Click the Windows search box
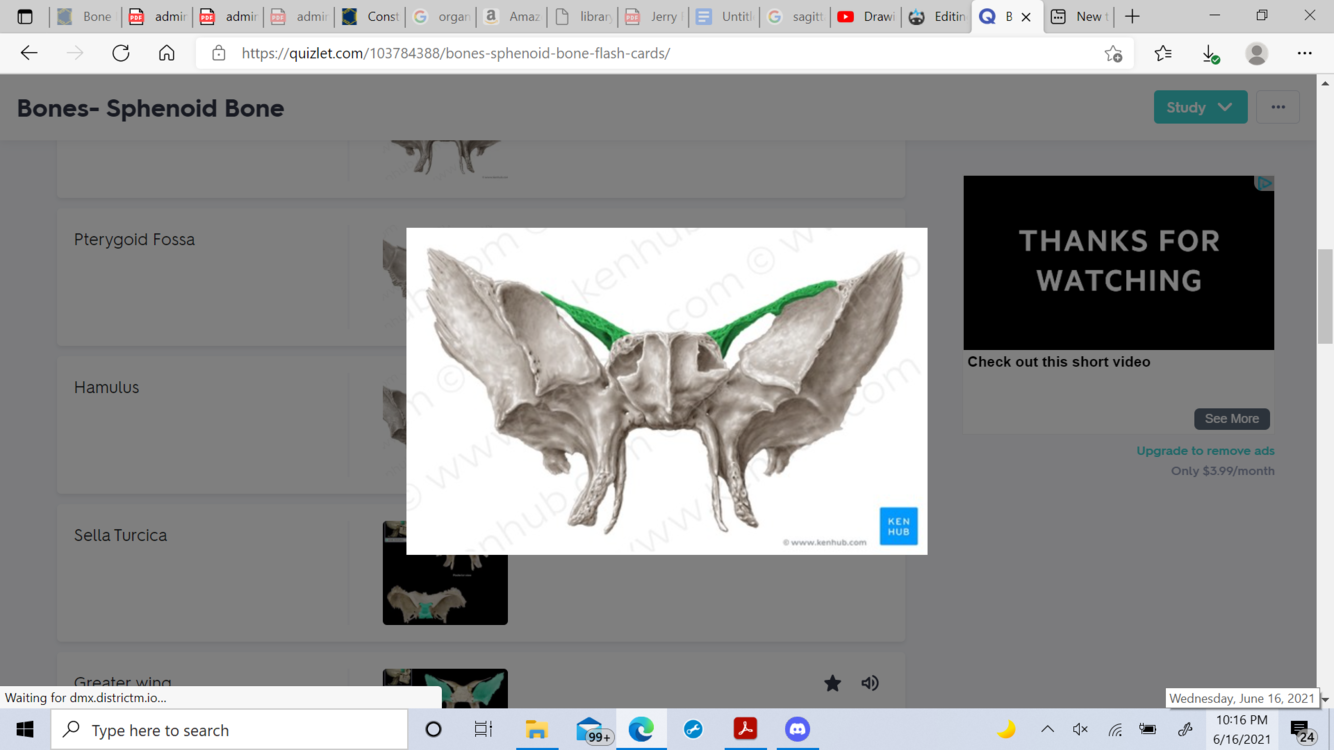Image resolution: width=1334 pixels, height=750 pixels. coord(229,730)
